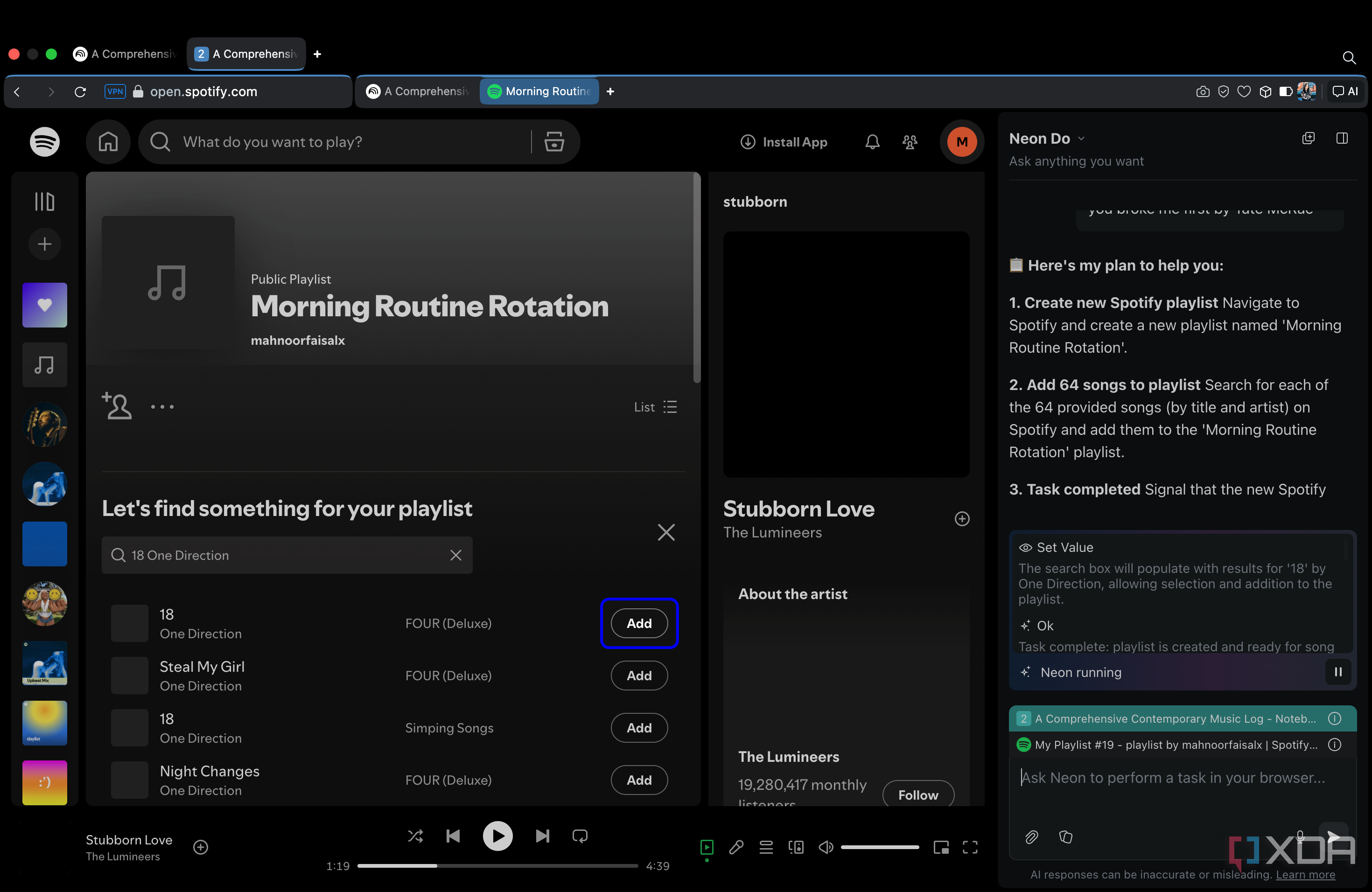Attach a file in Neon chat
The width and height of the screenshot is (1372, 892).
pos(1032,836)
